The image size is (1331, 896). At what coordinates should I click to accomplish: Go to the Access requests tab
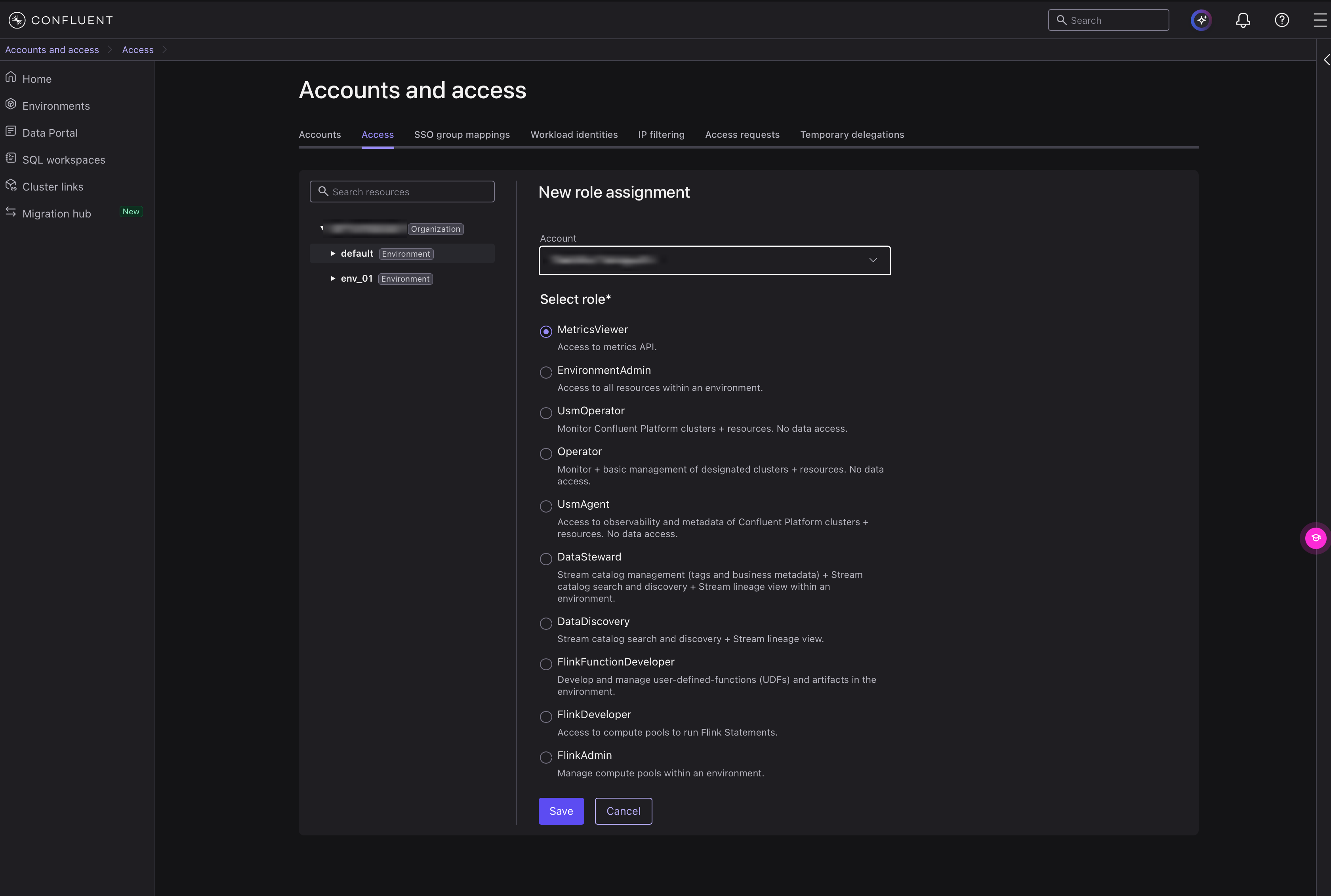coord(742,134)
